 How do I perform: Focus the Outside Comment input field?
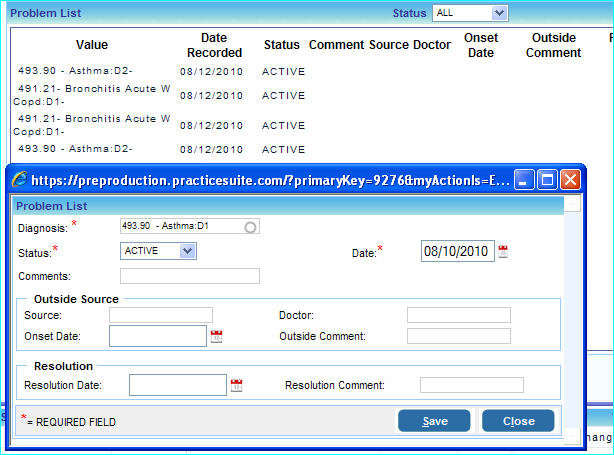pos(458,336)
